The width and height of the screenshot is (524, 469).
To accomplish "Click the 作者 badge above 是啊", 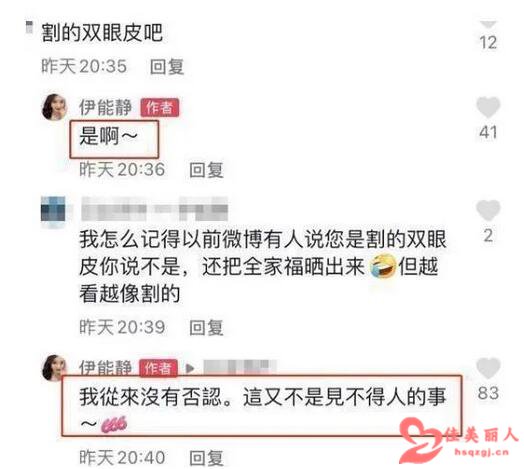I will click(159, 108).
